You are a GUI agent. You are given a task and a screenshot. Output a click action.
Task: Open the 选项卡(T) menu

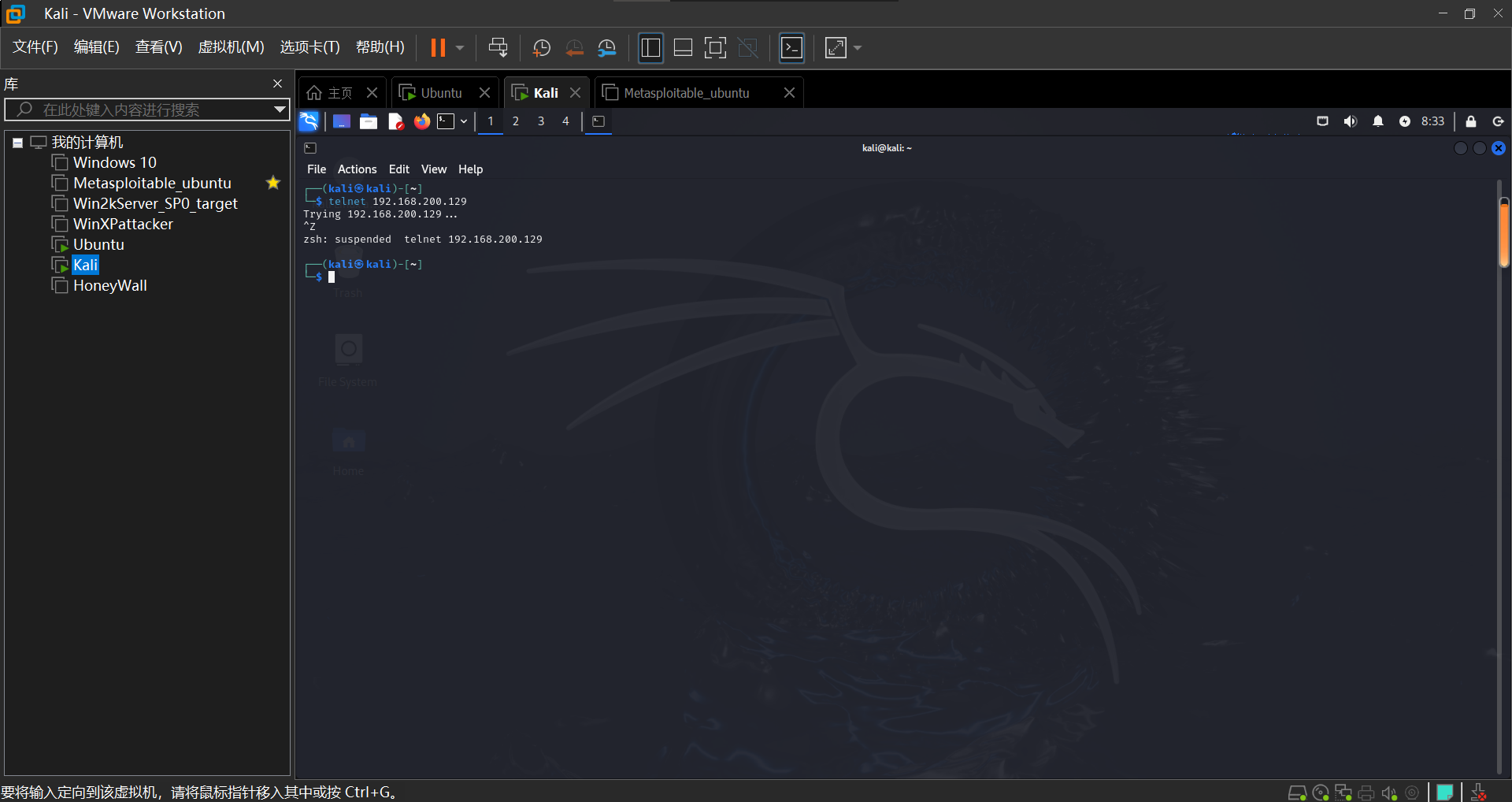(x=309, y=47)
